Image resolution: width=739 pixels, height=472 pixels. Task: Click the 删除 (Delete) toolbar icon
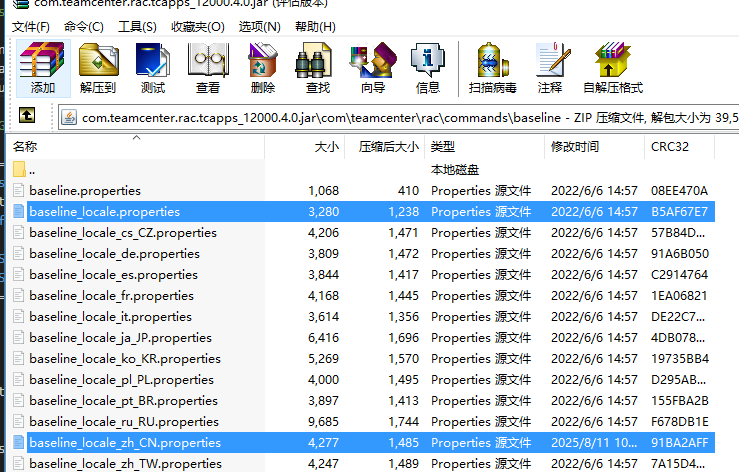point(263,67)
